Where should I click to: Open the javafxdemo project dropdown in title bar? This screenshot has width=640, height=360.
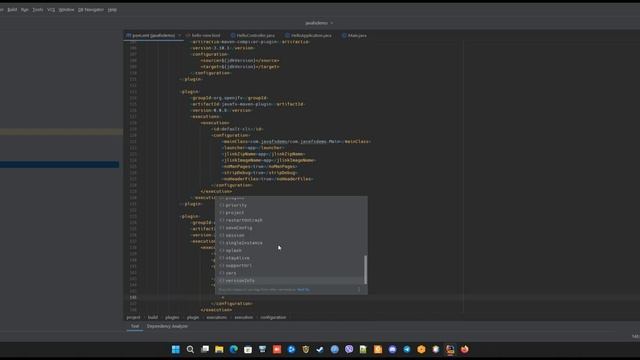point(319,23)
